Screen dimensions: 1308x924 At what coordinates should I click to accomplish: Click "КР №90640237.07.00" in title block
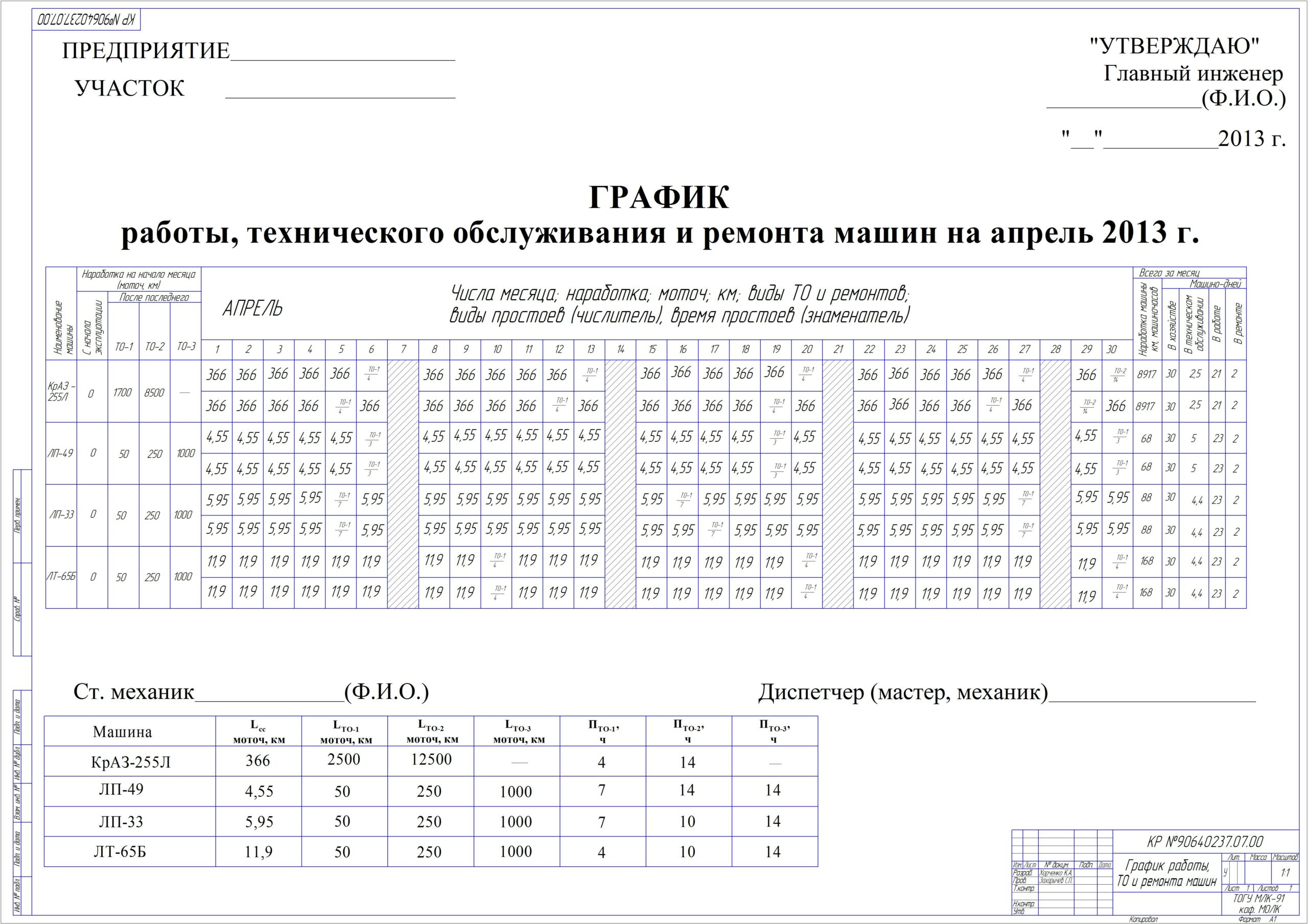[x=1205, y=842]
